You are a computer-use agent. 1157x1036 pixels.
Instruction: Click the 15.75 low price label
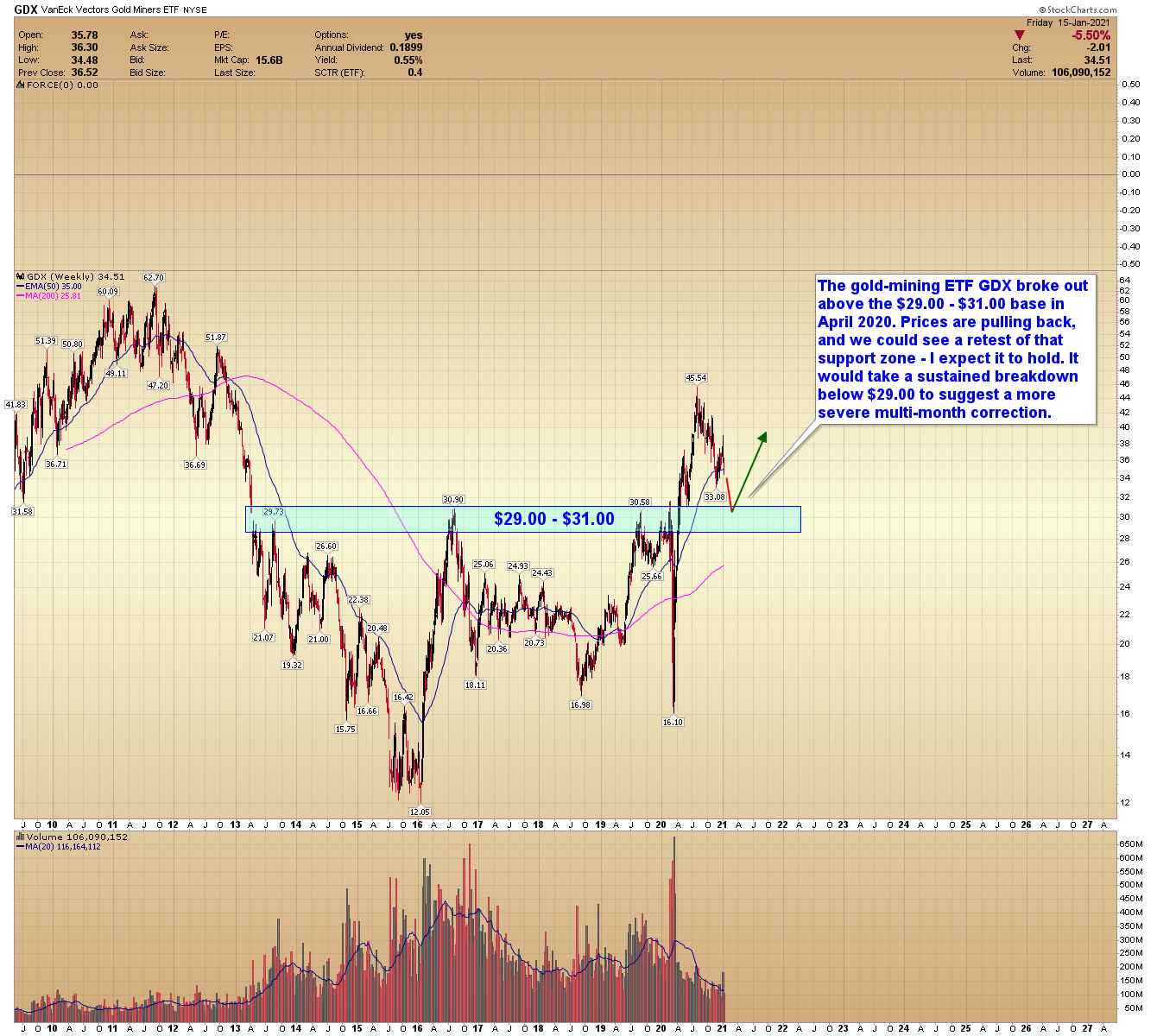(345, 729)
